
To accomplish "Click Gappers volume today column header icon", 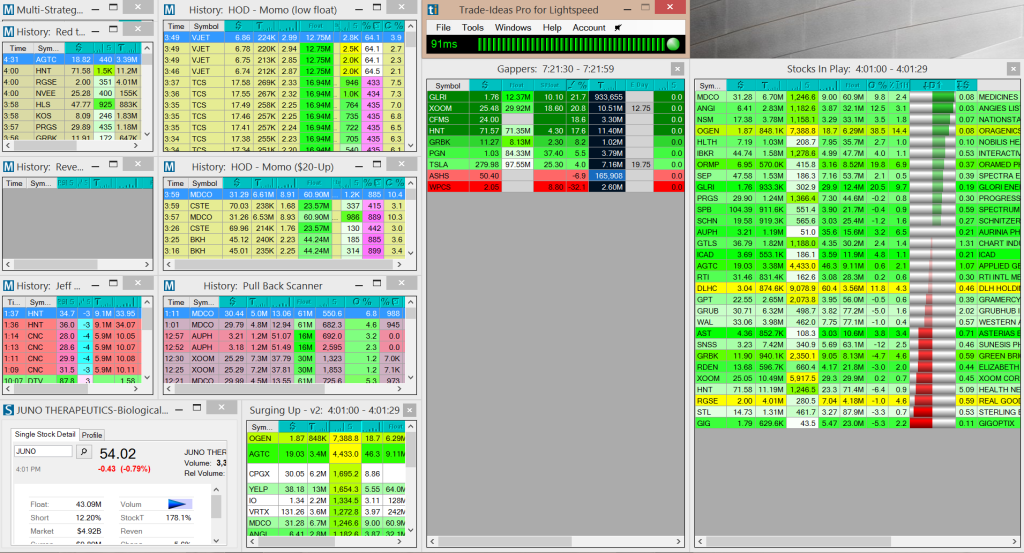I will 606,86.
